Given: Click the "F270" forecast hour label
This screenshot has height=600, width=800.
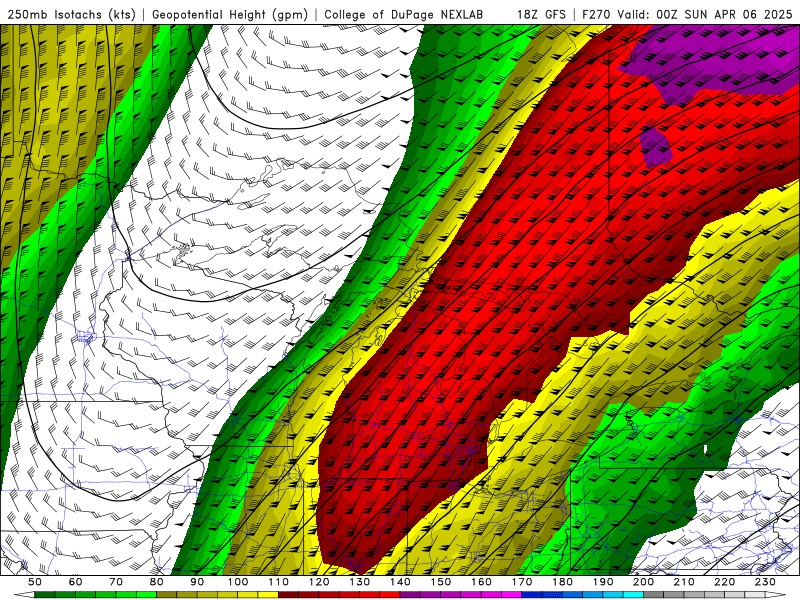Looking at the screenshot, I should coord(596,14).
